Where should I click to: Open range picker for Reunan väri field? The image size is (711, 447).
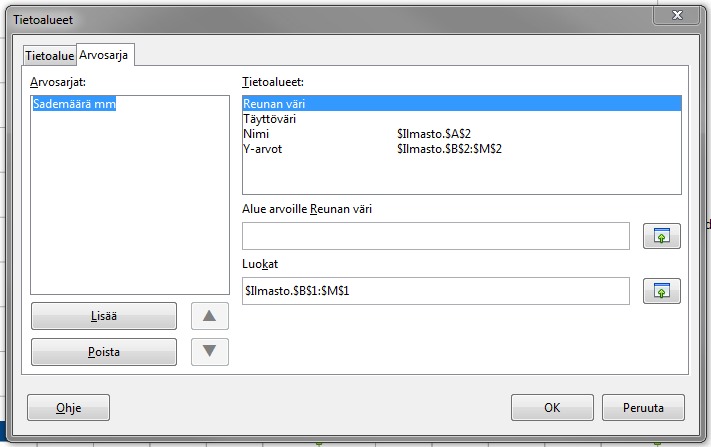click(661, 236)
